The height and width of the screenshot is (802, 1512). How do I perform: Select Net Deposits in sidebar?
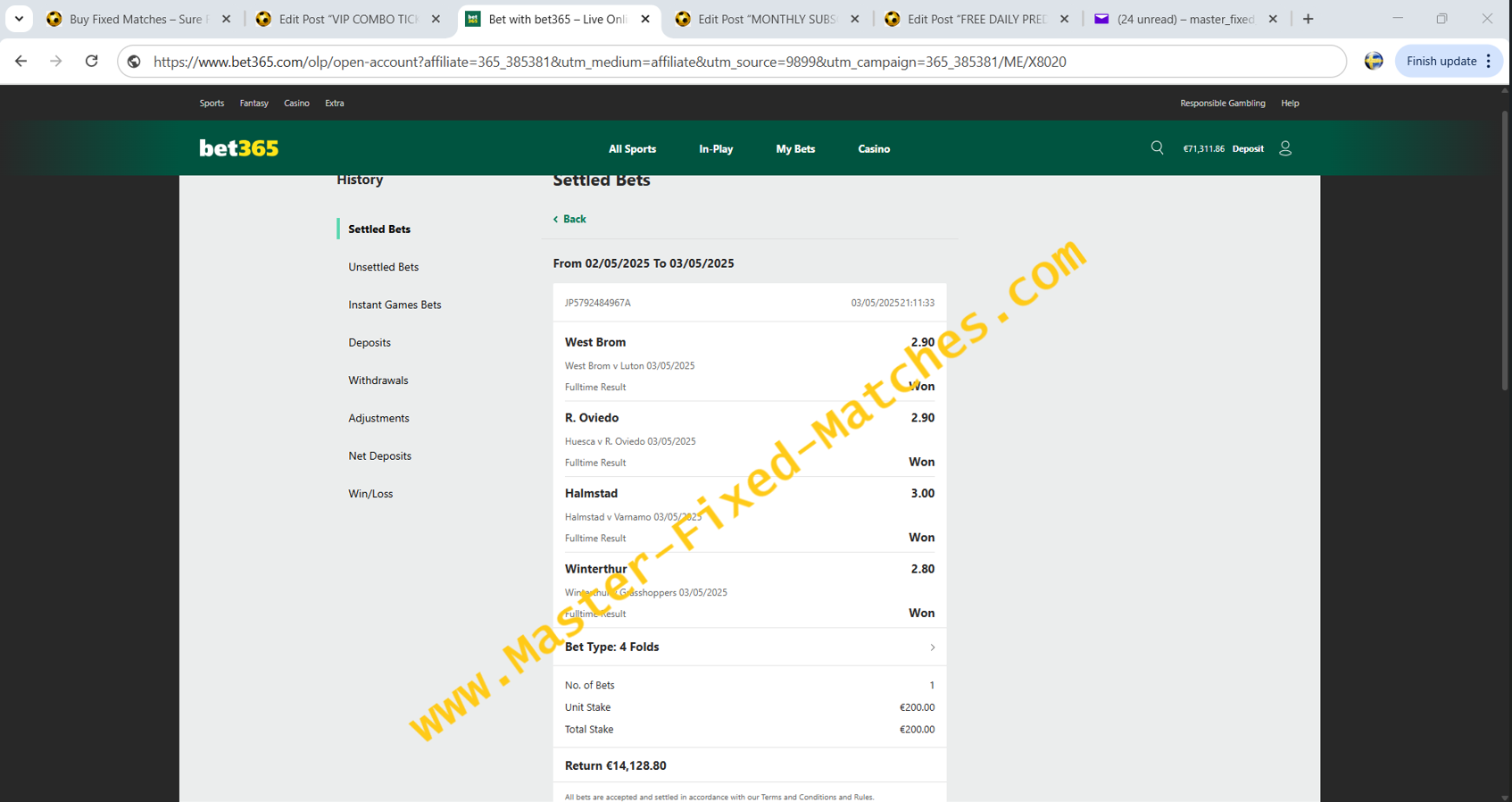click(x=379, y=455)
